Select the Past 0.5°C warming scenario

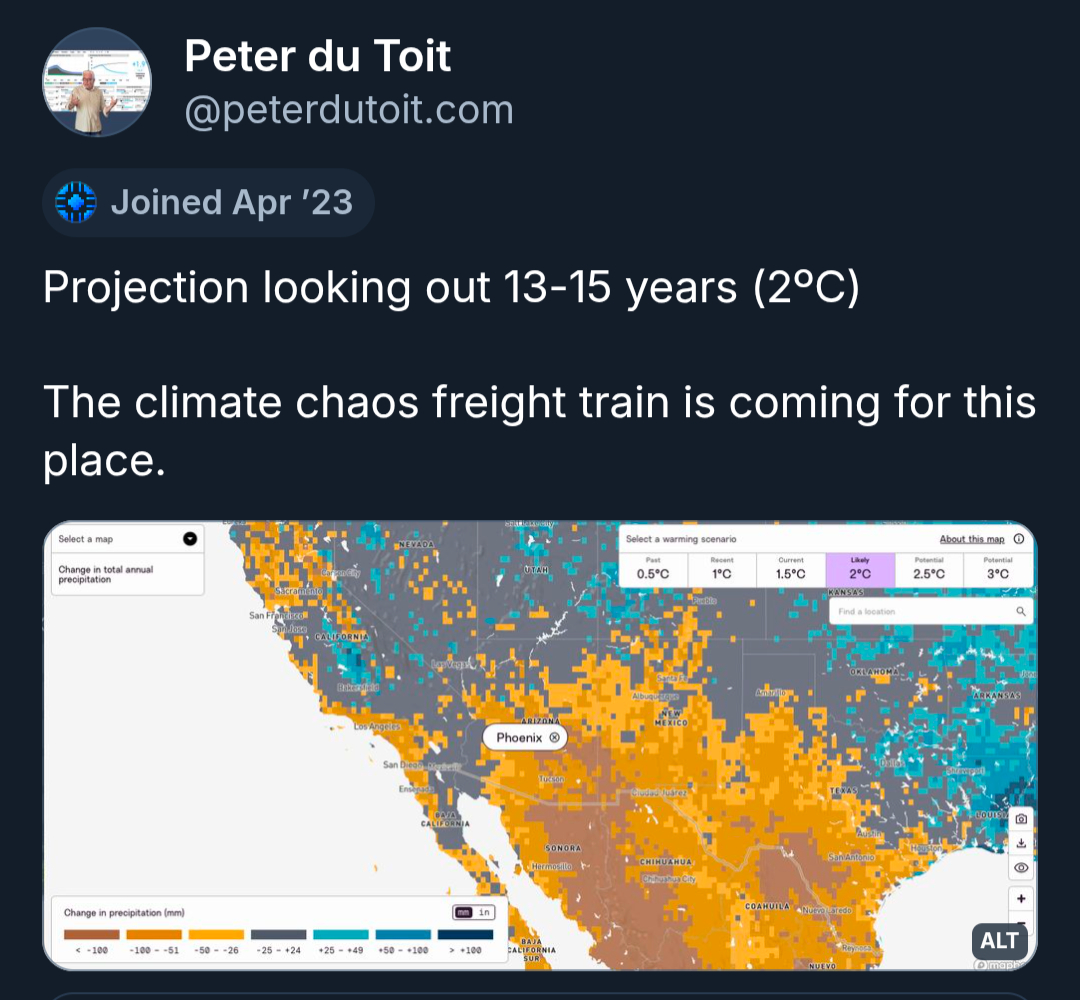[653, 568]
